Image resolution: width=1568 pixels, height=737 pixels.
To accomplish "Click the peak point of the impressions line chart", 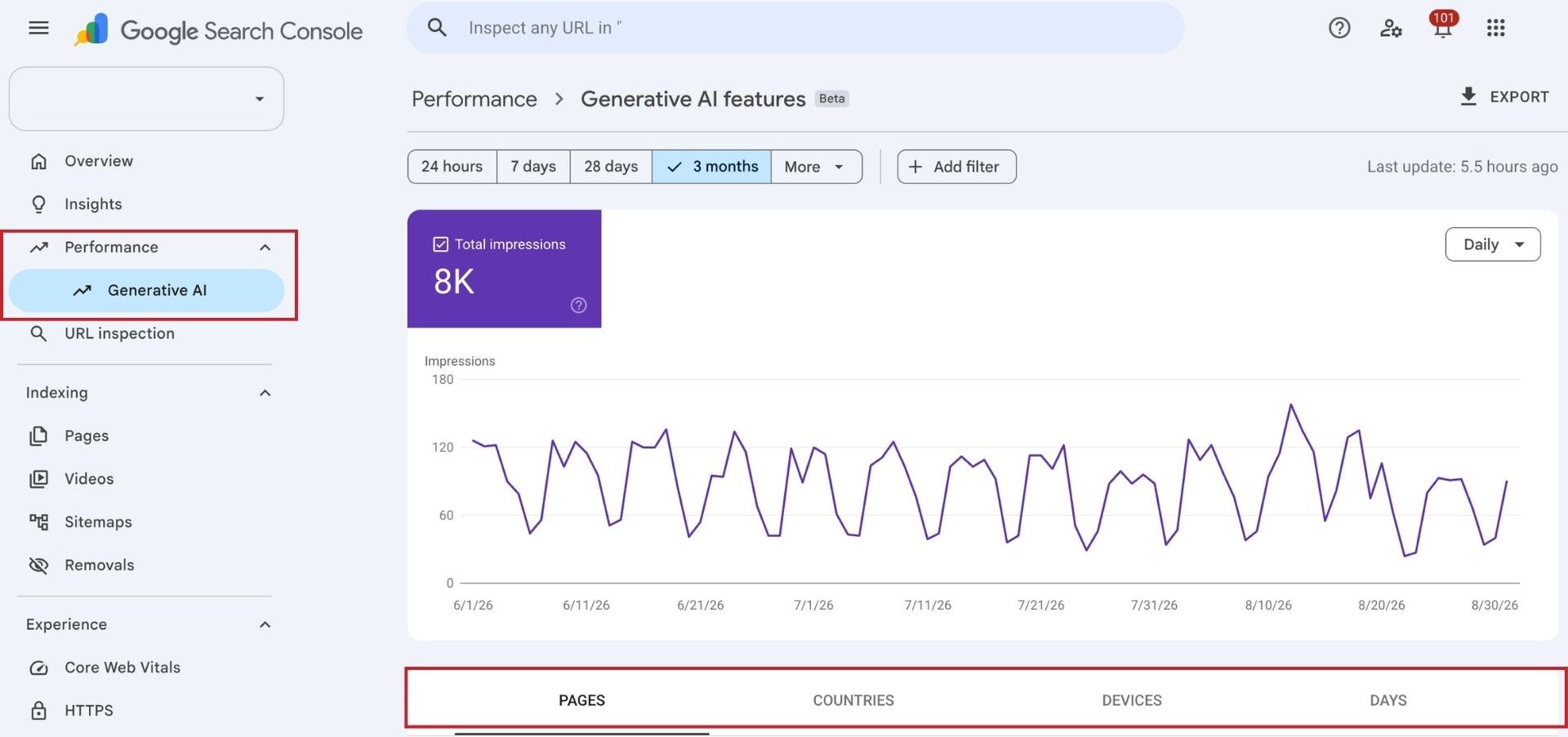I will 1291,404.
